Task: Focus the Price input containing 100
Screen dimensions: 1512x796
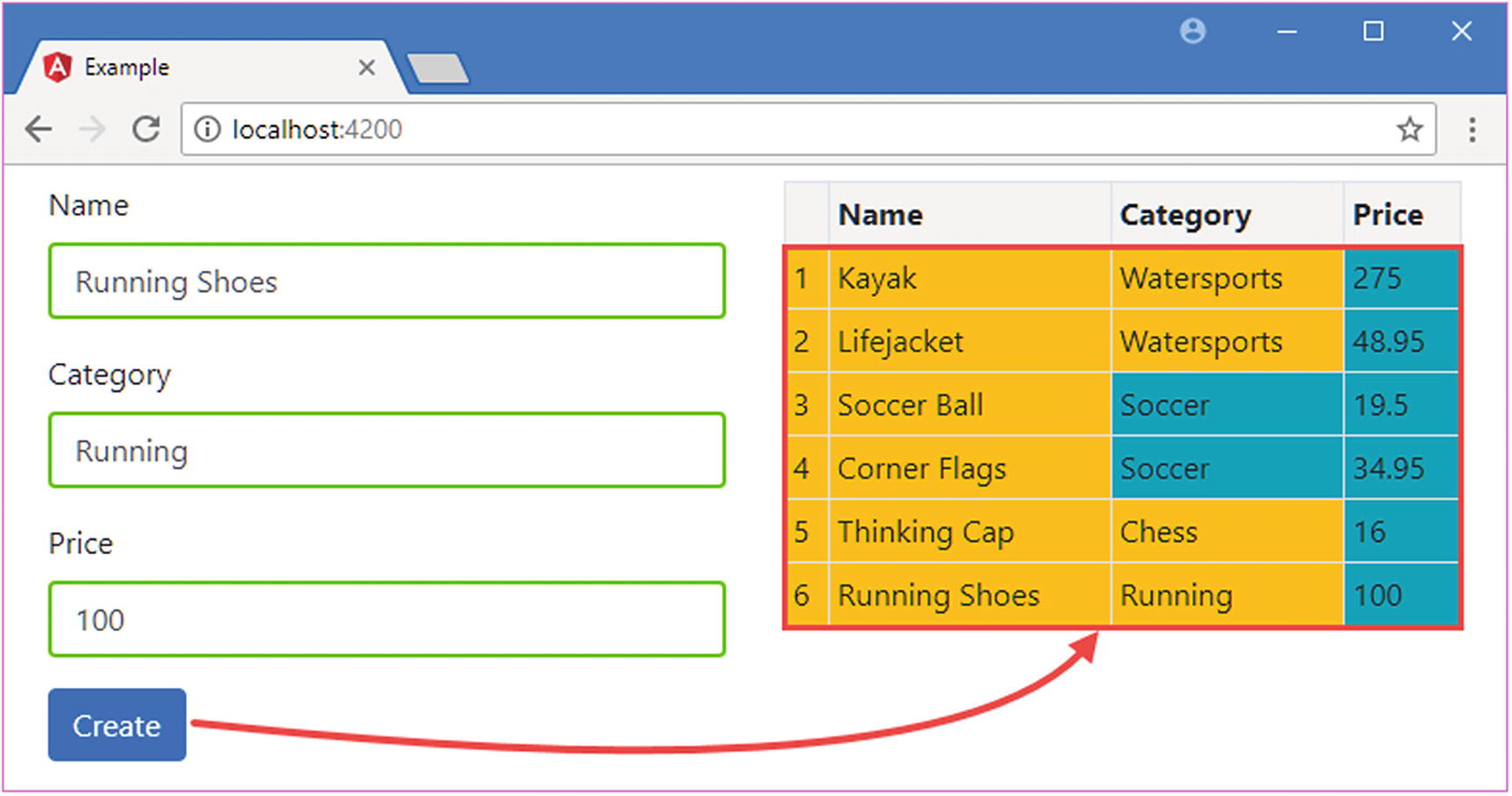Action: tap(387, 620)
